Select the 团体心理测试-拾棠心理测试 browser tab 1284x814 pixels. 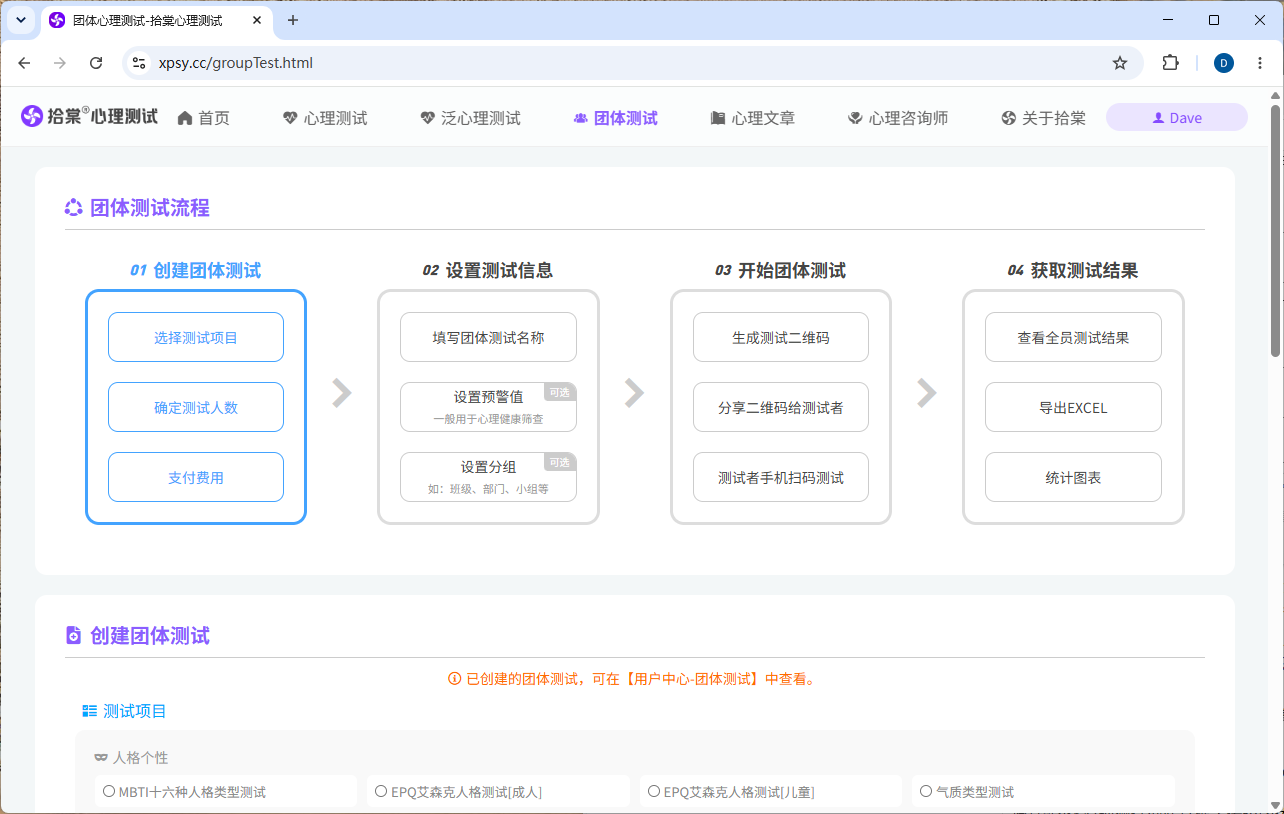[x=158, y=20]
